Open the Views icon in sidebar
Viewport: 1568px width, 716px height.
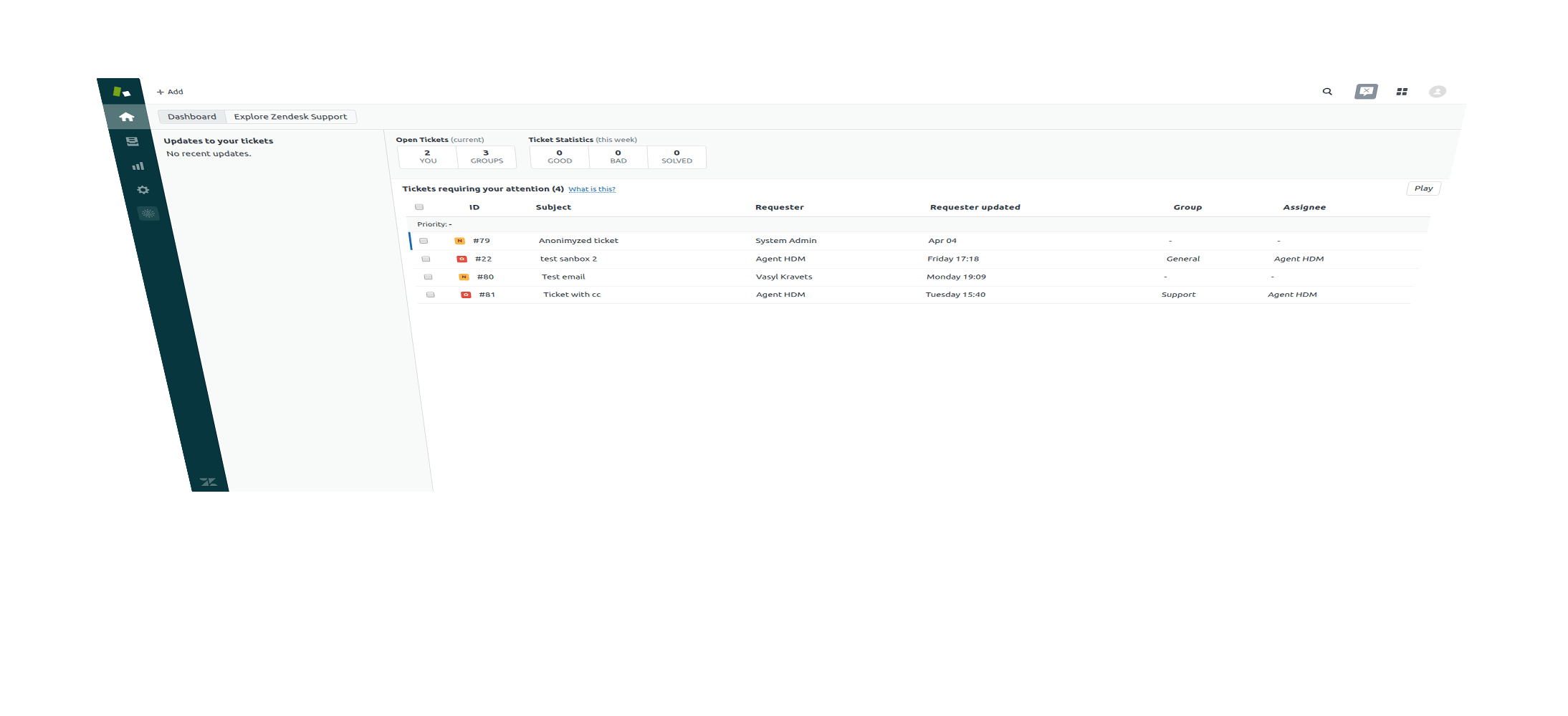pyautogui.click(x=132, y=141)
